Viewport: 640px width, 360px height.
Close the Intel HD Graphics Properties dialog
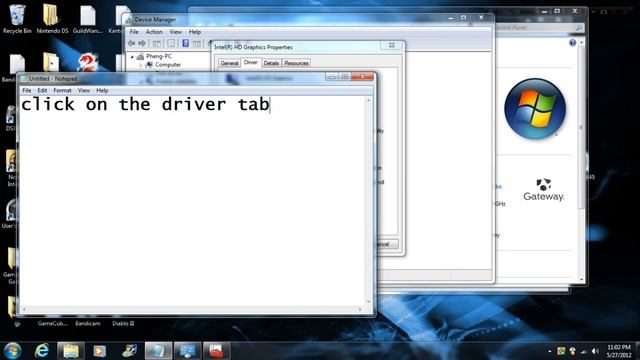click(391, 45)
